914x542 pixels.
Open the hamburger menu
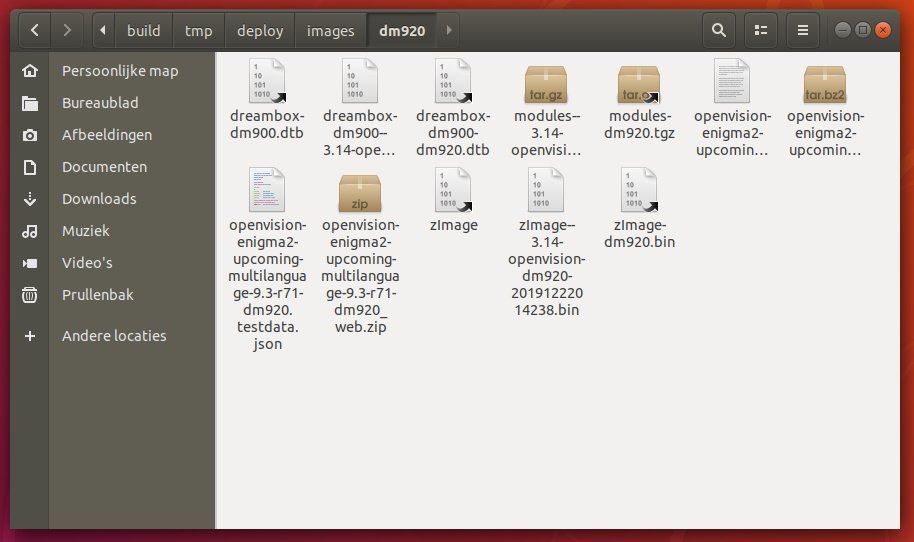coord(802,31)
